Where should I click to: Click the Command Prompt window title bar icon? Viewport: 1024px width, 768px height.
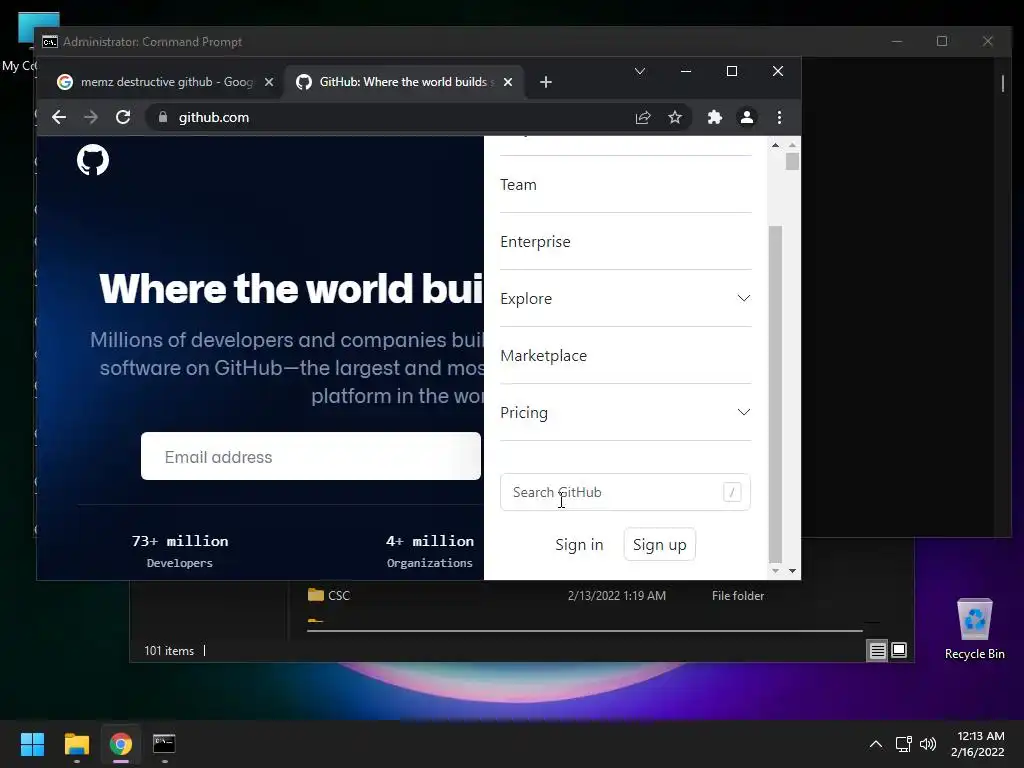[50, 42]
